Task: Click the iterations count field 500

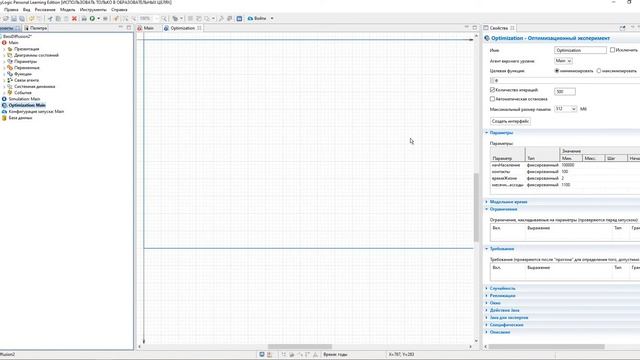Action: coord(565,91)
